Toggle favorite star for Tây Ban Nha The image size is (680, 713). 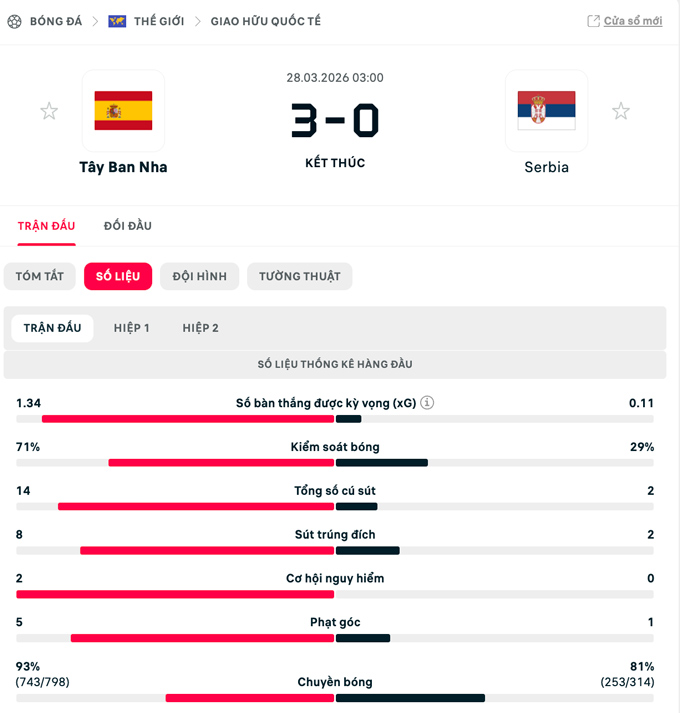pos(49,111)
